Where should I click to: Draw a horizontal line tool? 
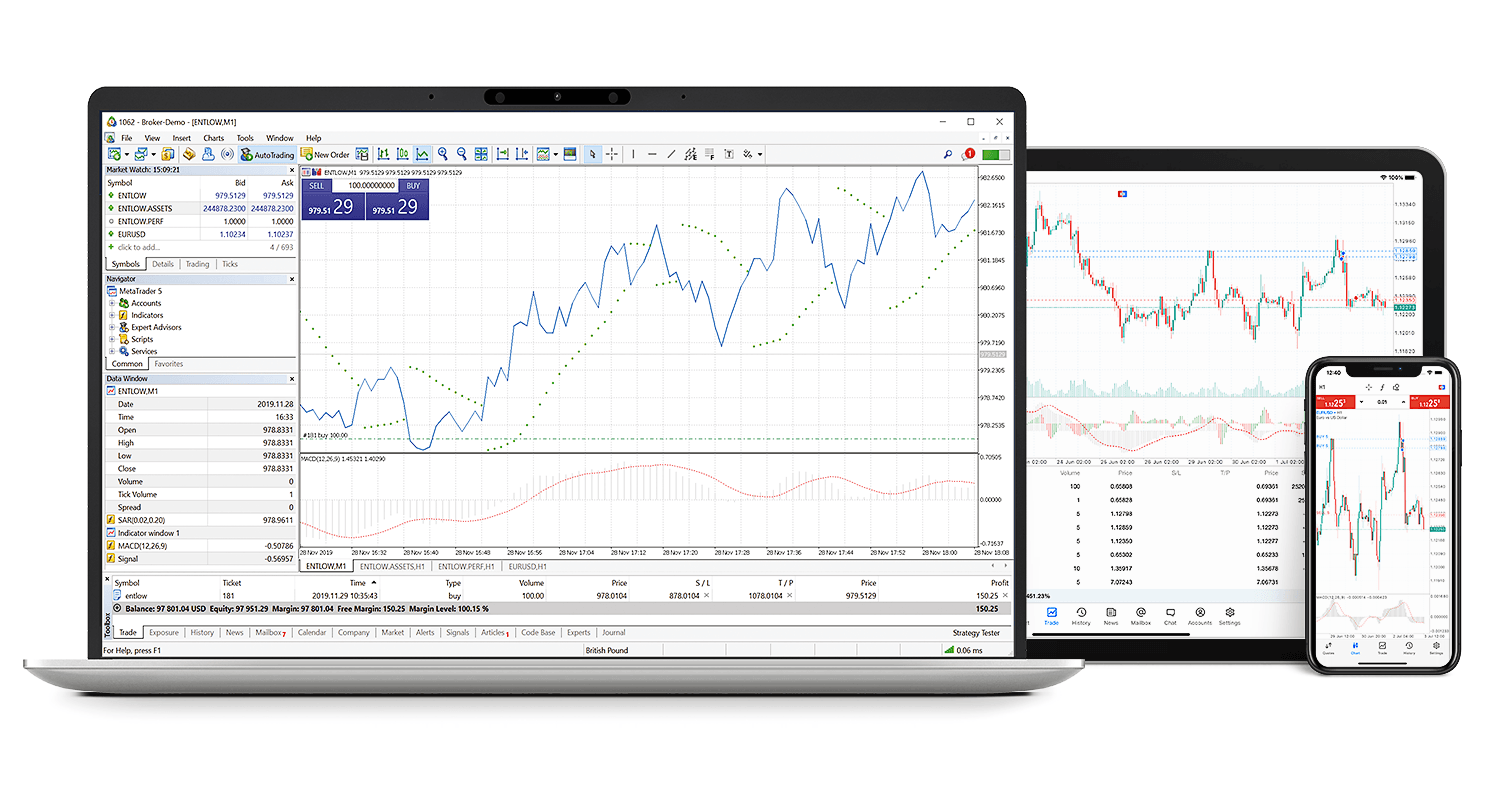[652, 154]
